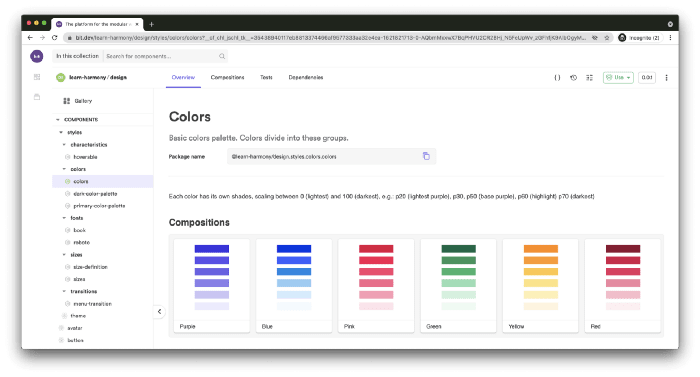The height and width of the screenshot is (377, 700).
Task: Click the browser forward arrow
Action: [x=42, y=38]
